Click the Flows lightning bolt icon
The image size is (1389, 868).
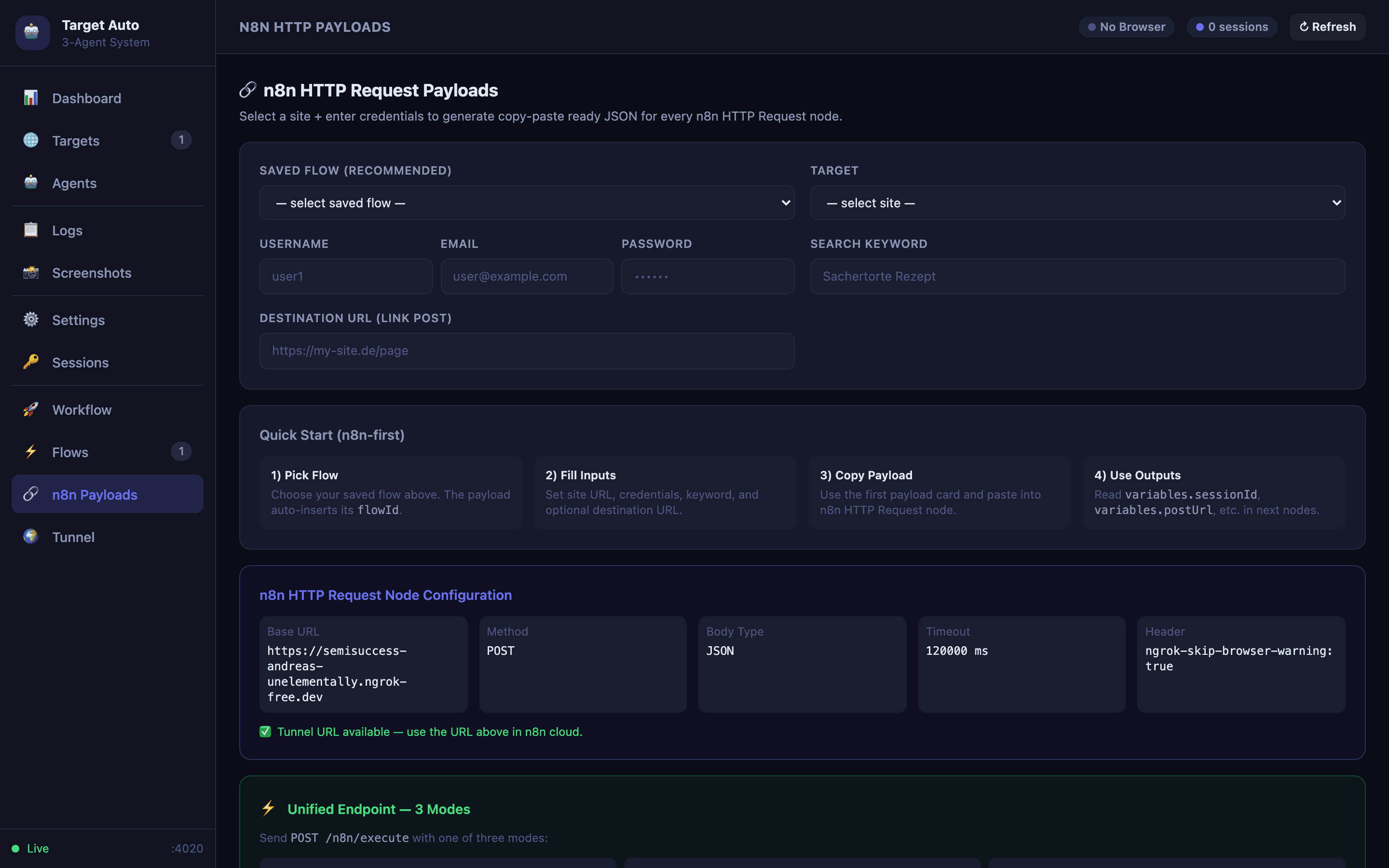(31, 452)
